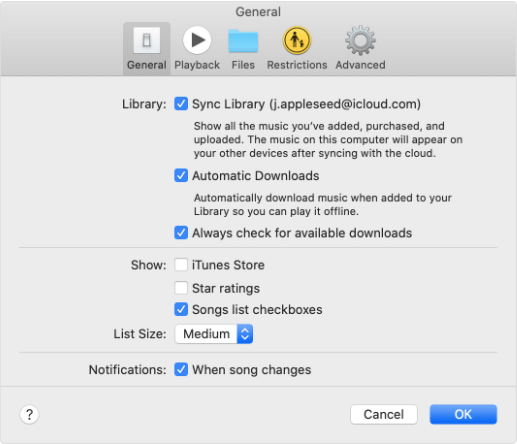The height and width of the screenshot is (444, 517).
Task: Open the Playback preferences icon
Action: coord(197,40)
